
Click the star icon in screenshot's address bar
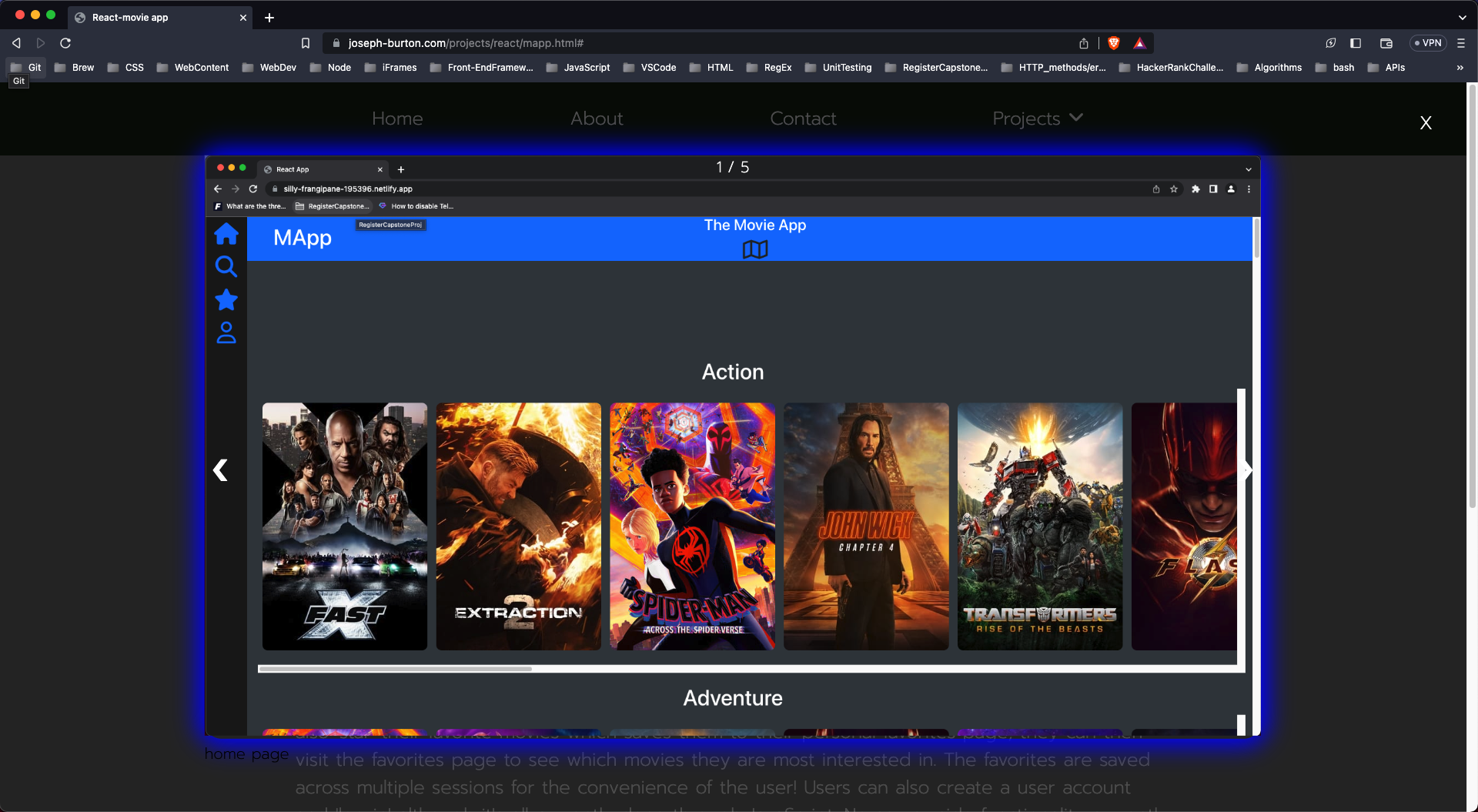[1174, 189]
